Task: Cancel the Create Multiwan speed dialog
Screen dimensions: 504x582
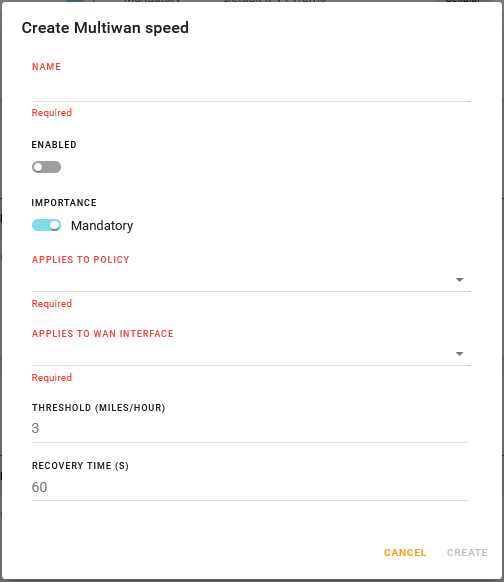Action: 405,553
